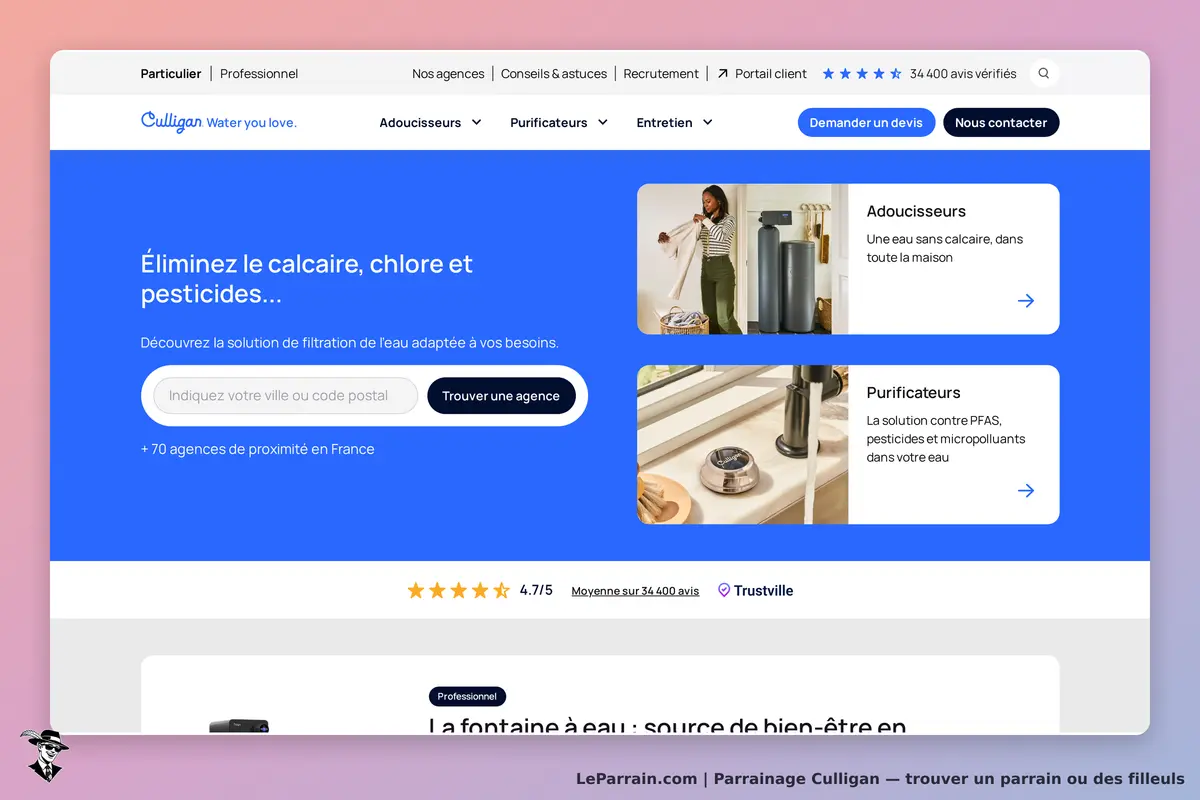The height and width of the screenshot is (800, 1200).
Task: Focus the city or postal code field
Action: tap(285, 396)
